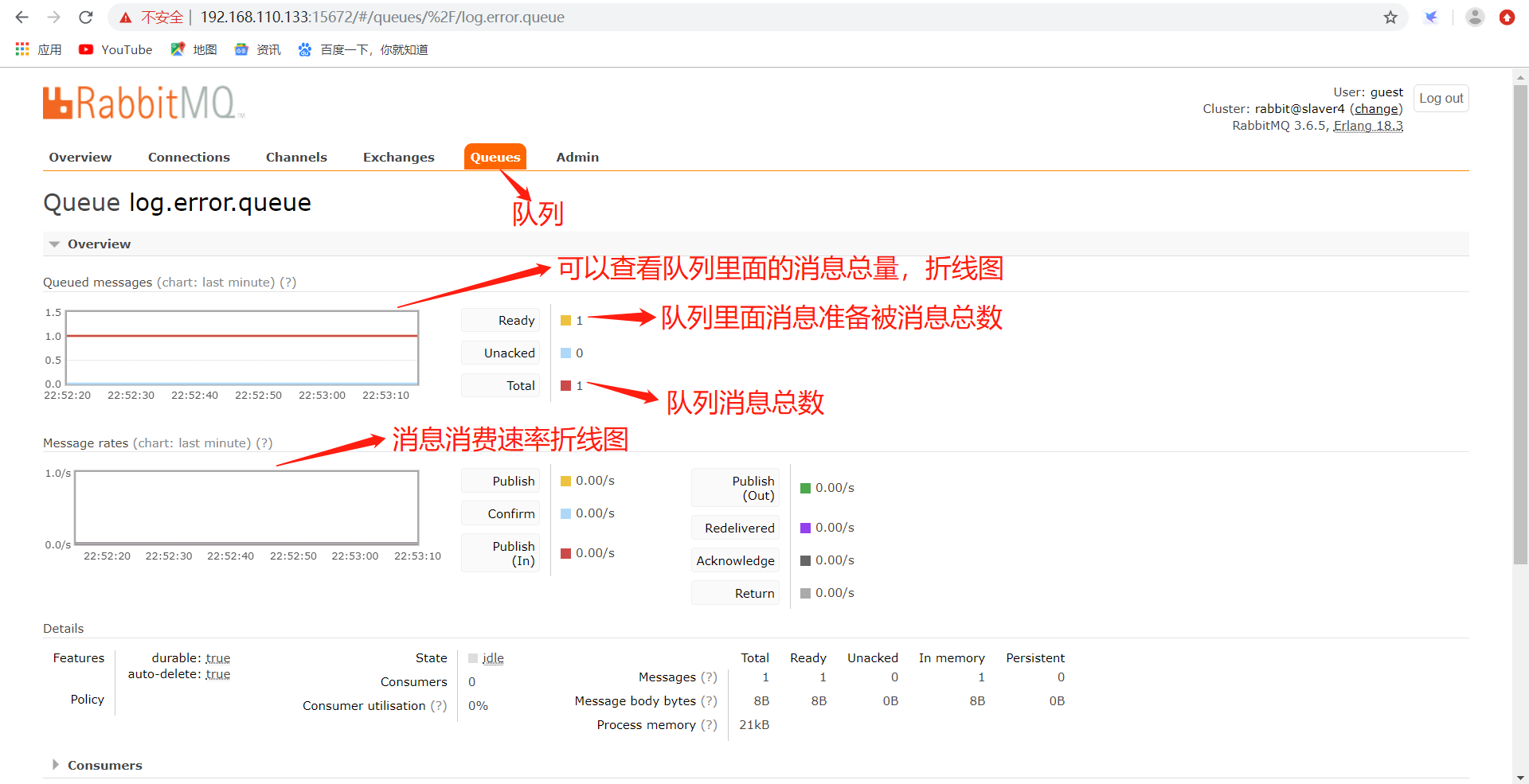Open the YouTube bookmark

115,49
